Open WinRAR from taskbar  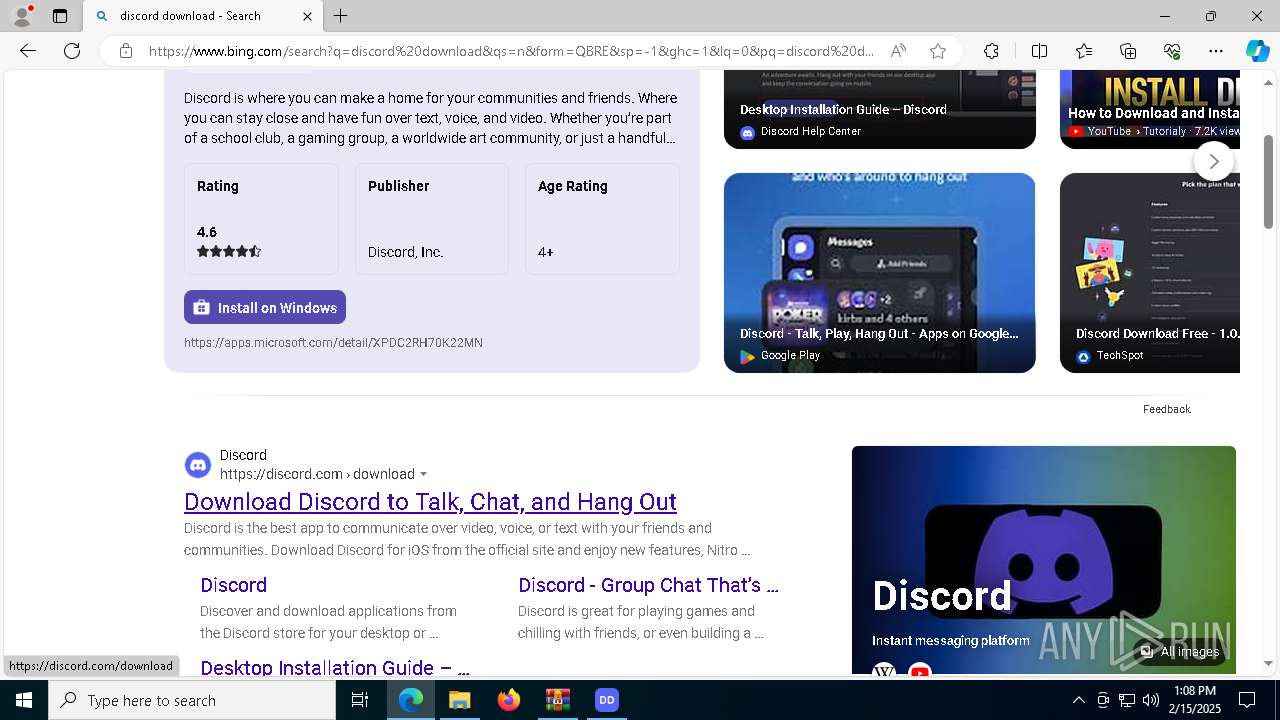558,700
